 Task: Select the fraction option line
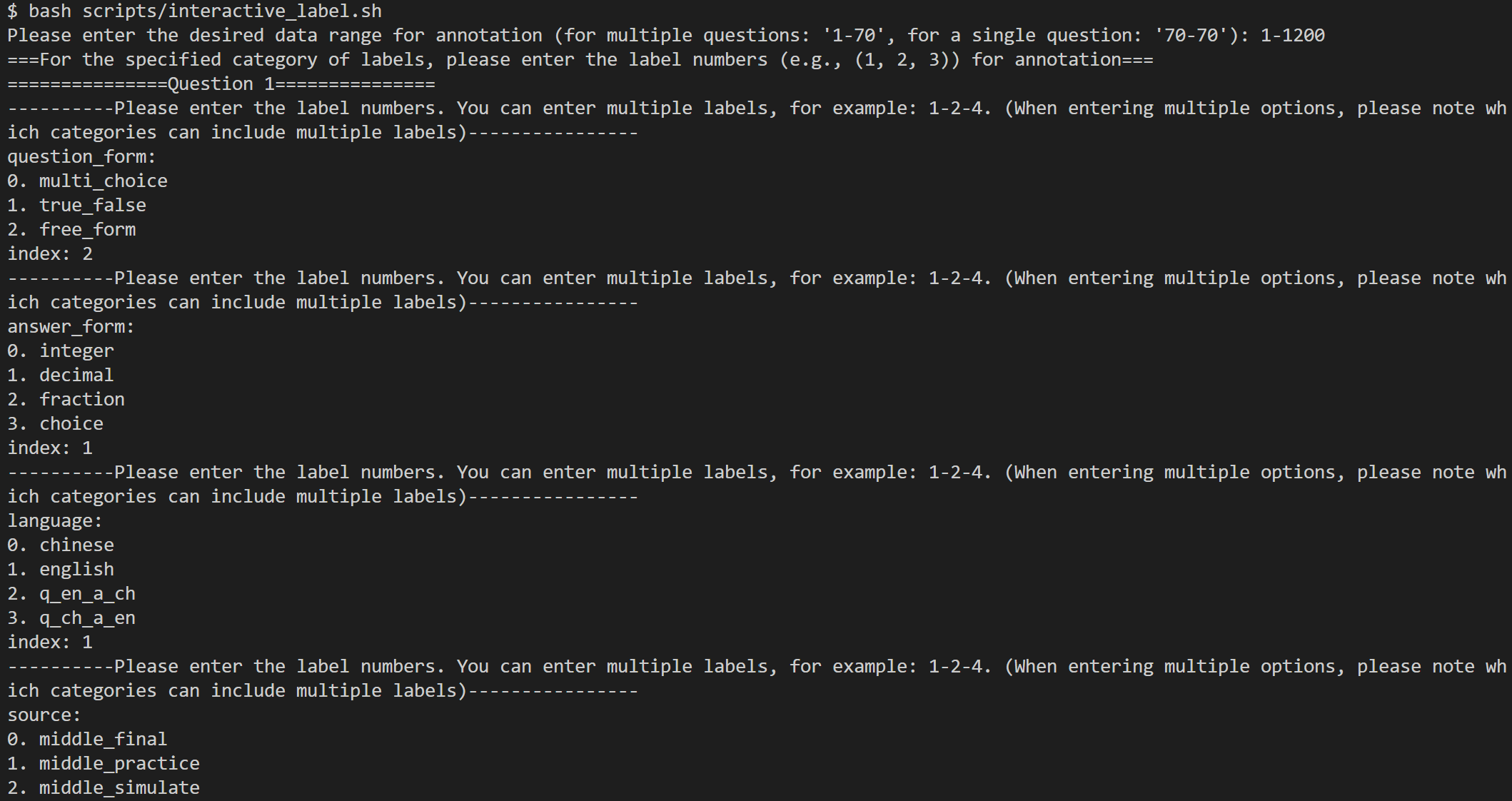click(x=66, y=400)
